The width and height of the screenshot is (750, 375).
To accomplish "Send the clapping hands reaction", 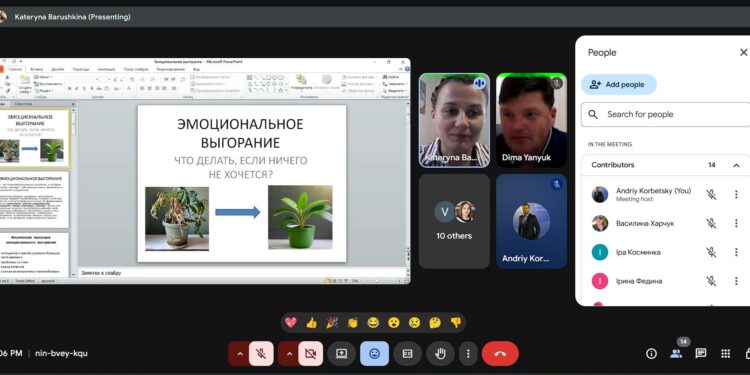I will tap(353, 322).
